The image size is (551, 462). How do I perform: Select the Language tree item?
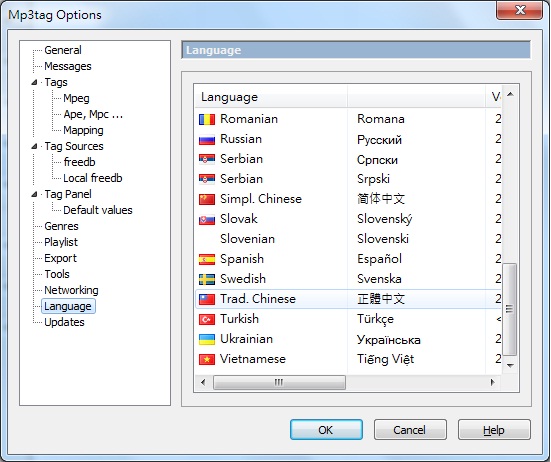[68, 306]
